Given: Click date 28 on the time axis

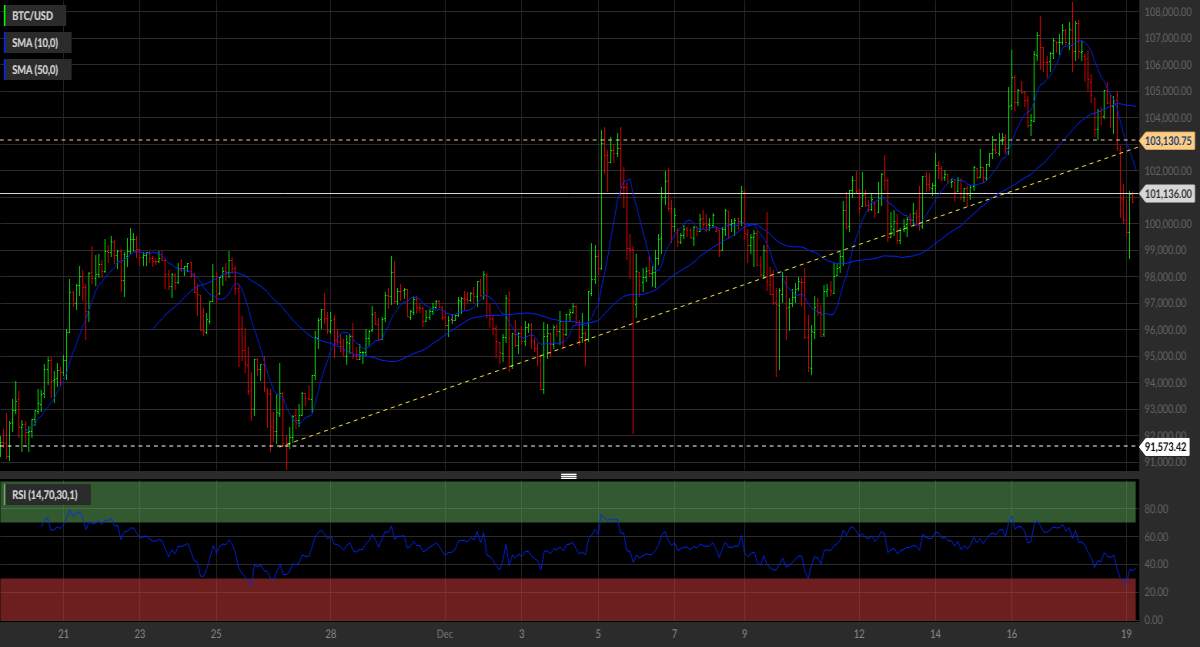Looking at the screenshot, I should tap(331, 634).
